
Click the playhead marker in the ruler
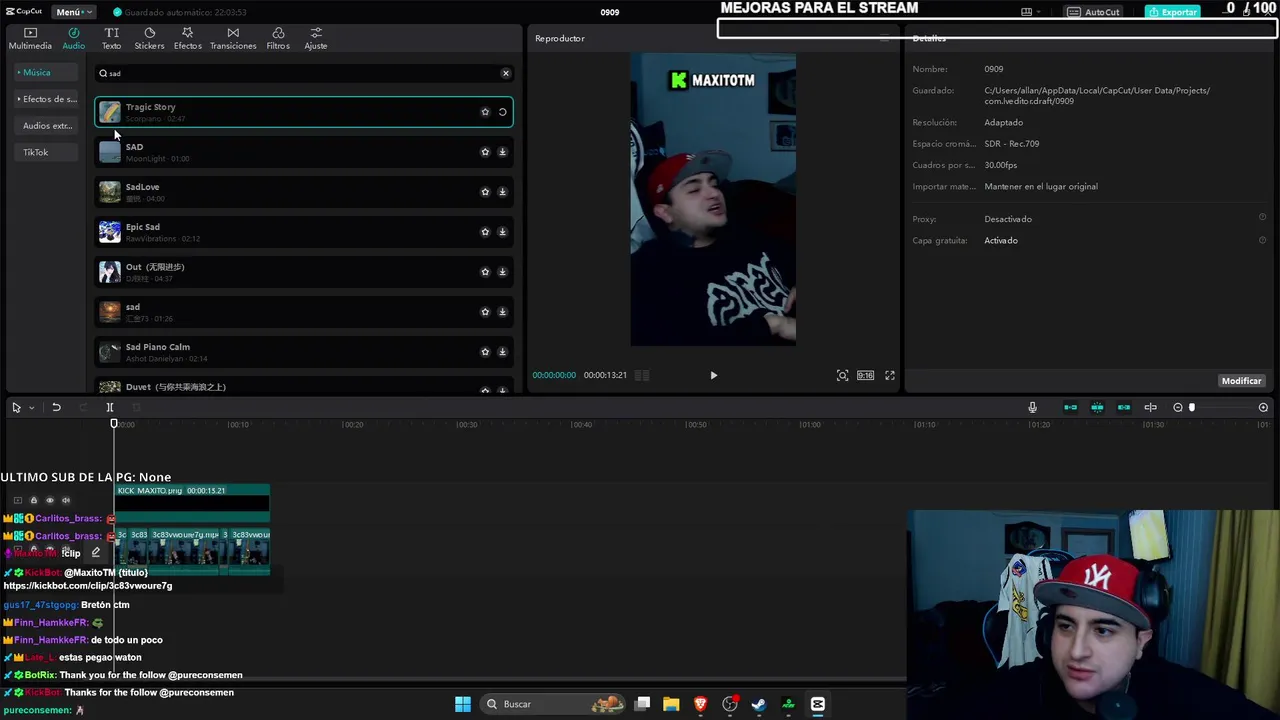[x=114, y=424]
